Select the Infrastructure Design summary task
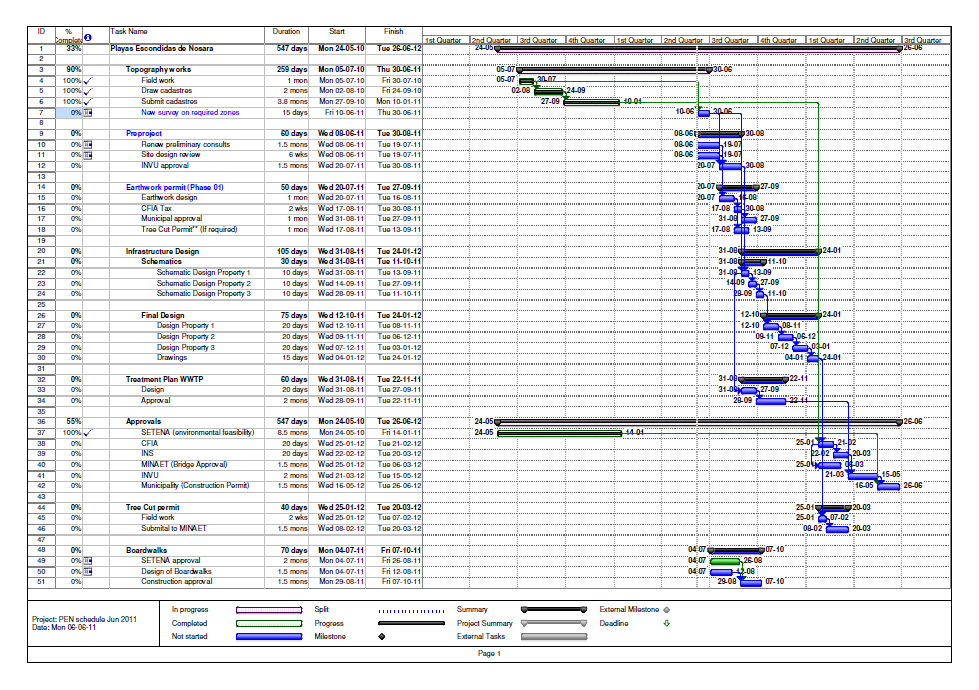 pos(162,252)
